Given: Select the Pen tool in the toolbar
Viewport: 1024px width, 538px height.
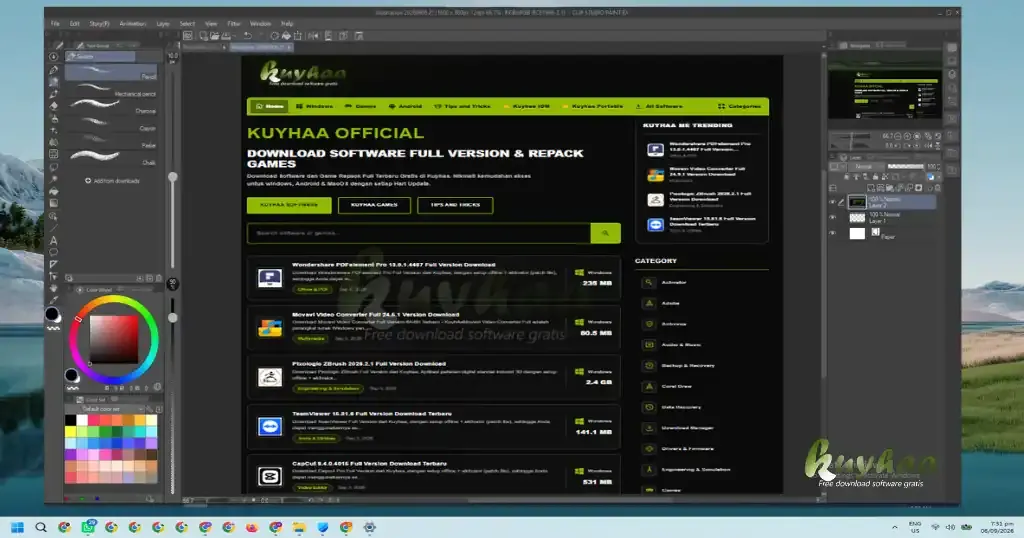Looking at the screenshot, I should [54, 70].
